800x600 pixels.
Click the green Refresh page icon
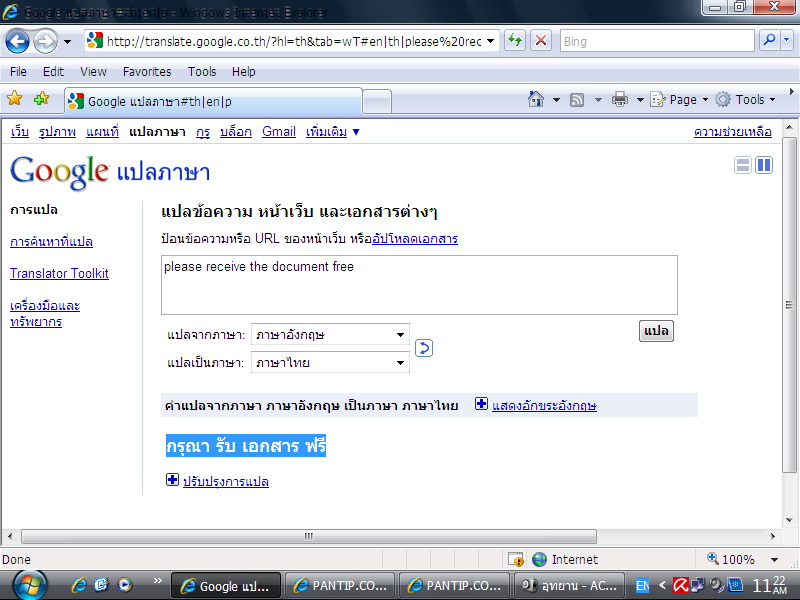tap(515, 40)
